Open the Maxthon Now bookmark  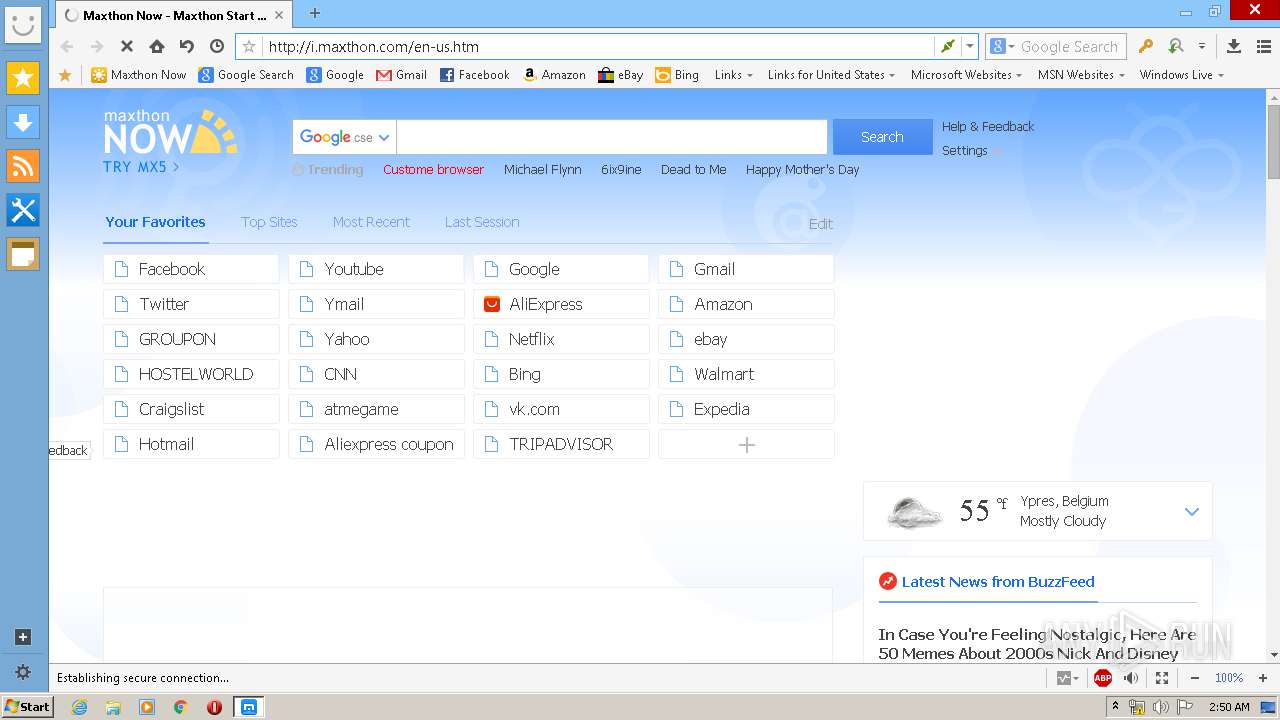pyautogui.click(x=138, y=75)
